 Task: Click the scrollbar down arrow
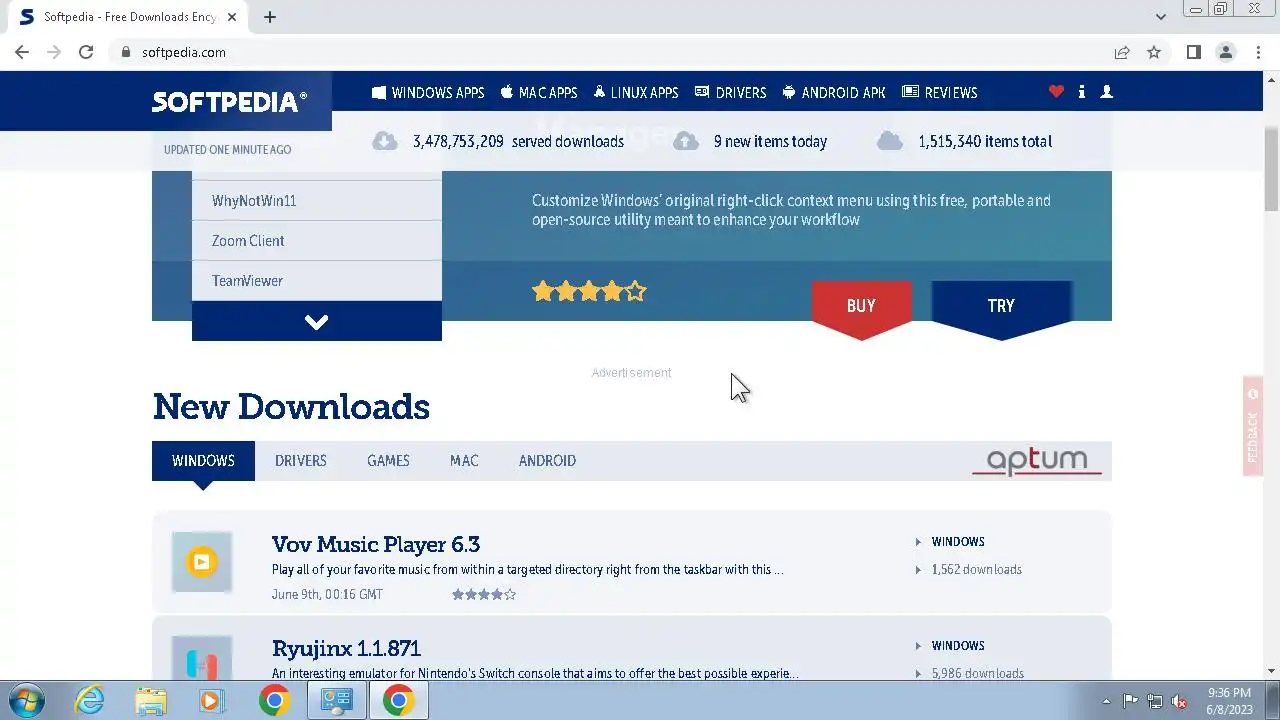click(x=1271, y=671)
